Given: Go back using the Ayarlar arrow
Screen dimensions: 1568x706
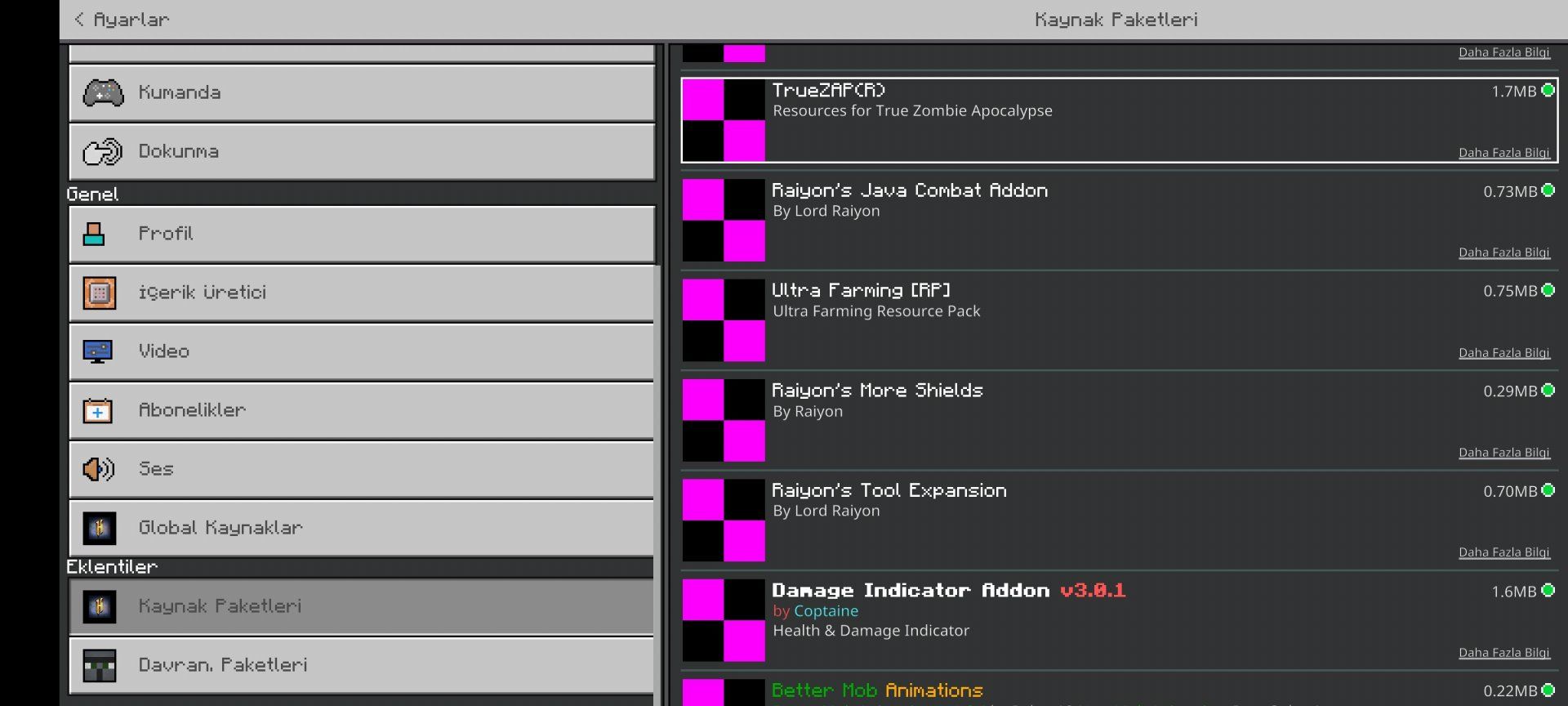Looking at the screenshot, I should coord(79,19).
